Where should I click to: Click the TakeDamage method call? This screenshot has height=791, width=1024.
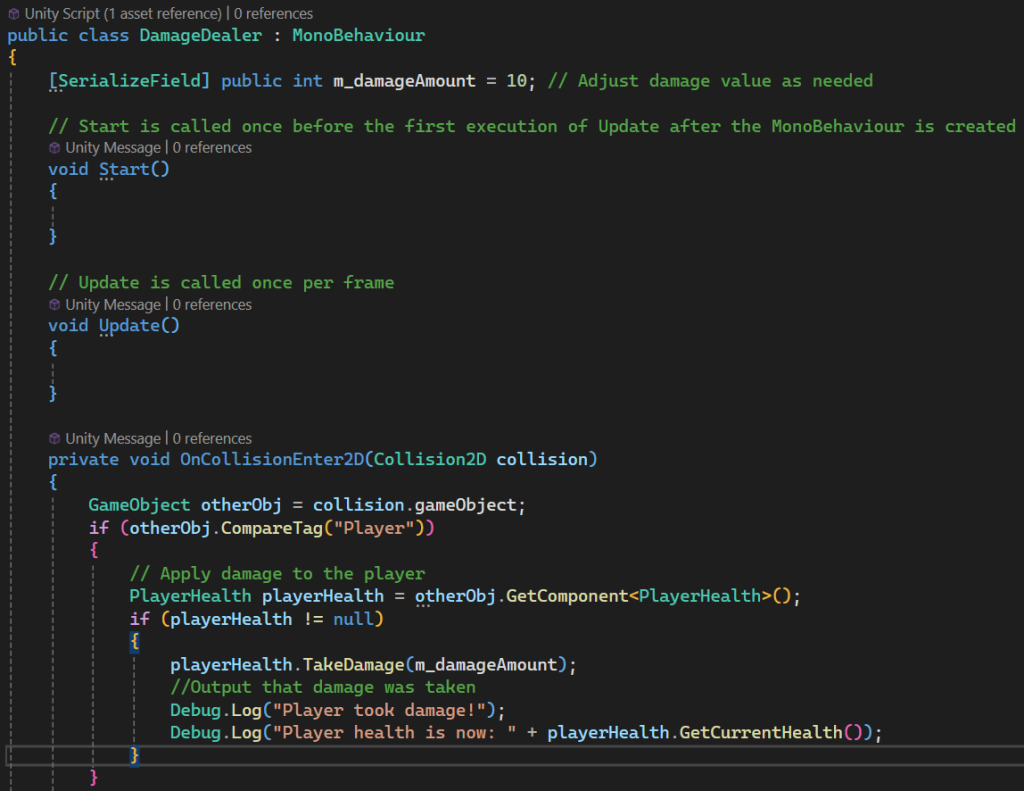pos(353,664)
